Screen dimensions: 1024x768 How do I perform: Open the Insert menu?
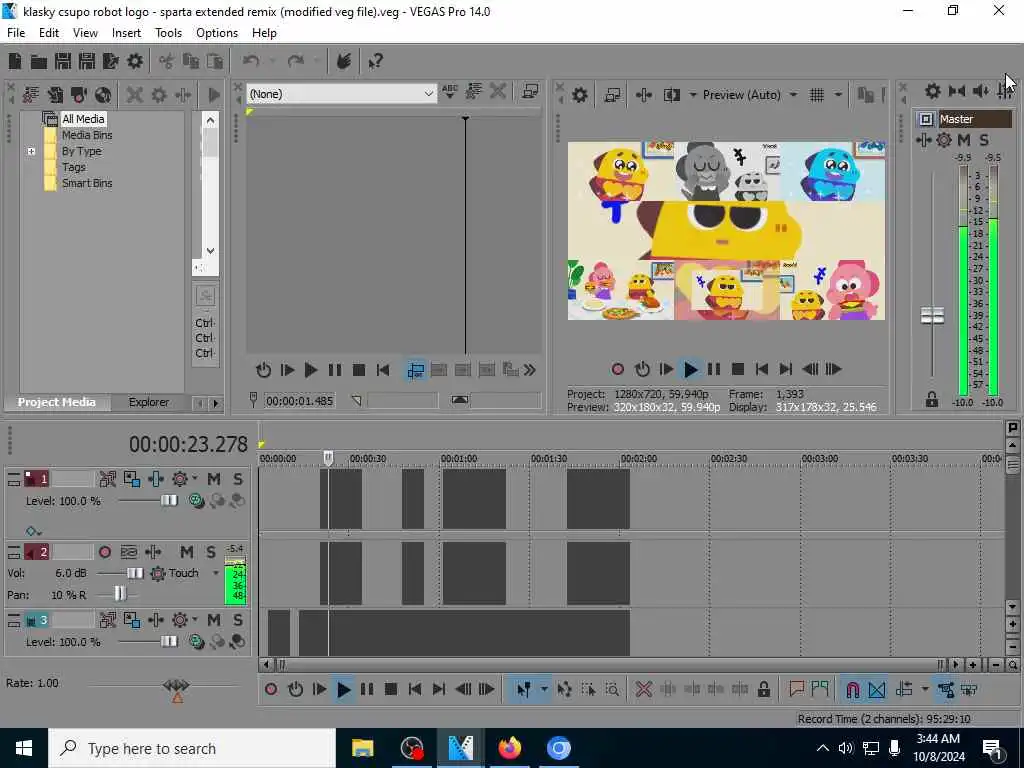point(126,33)
